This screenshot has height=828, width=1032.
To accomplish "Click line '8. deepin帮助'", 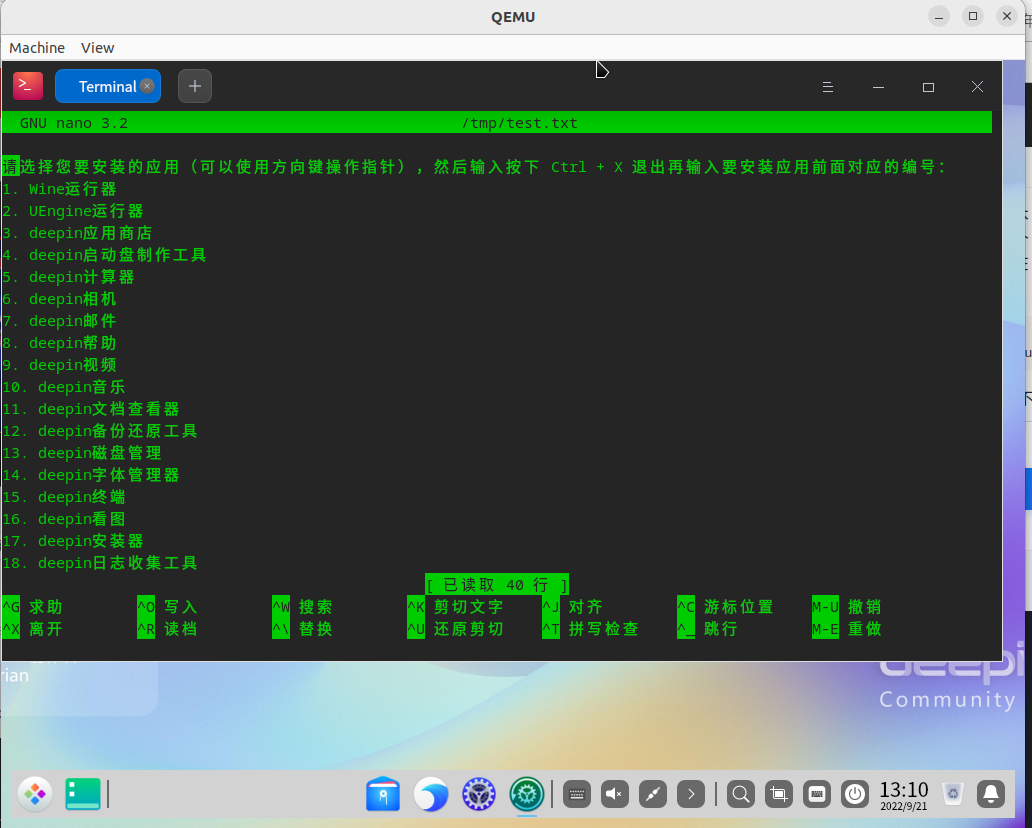I will coord(59,344).
